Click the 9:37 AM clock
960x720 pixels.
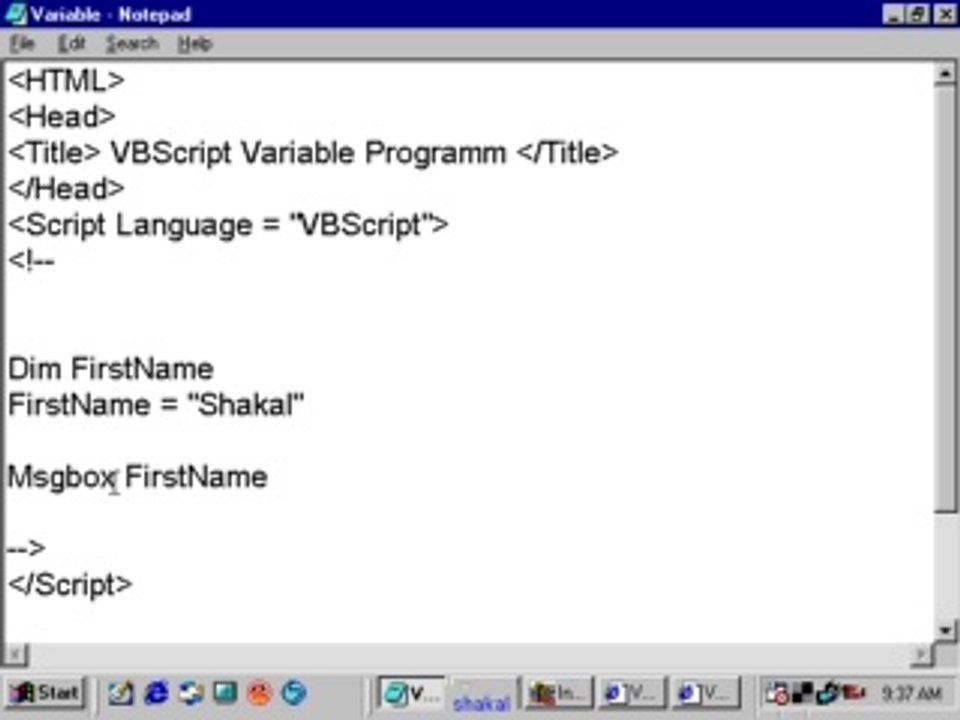pos(911,694)
